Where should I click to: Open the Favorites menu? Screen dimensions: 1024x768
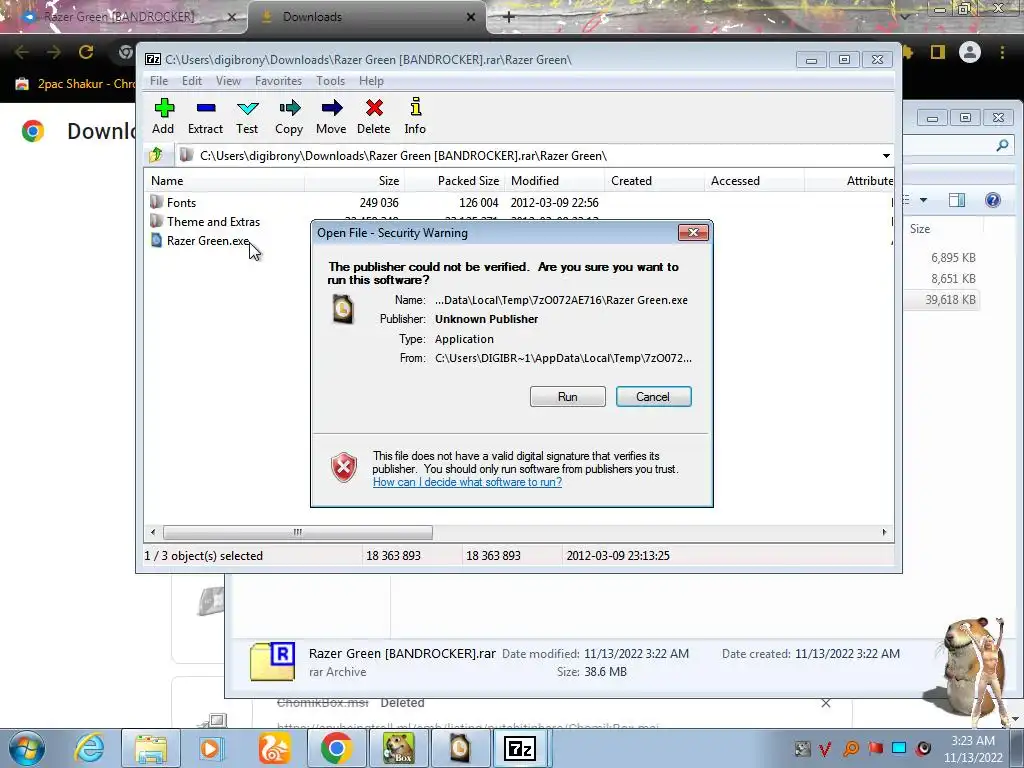tap(278, 80)
